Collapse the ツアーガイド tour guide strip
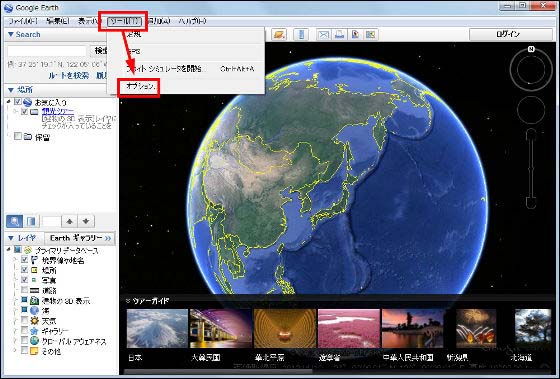This screenshot has height=379, width=560. point(128,301)
